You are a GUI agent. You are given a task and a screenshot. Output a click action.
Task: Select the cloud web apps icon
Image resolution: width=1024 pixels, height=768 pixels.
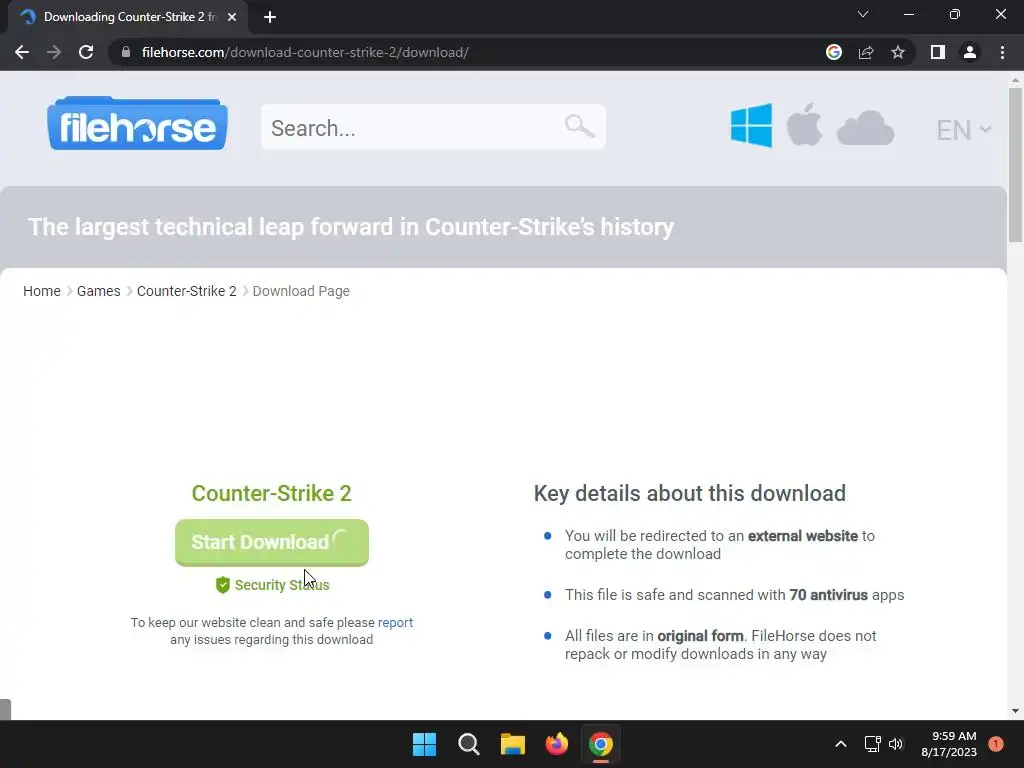[865, 128]
